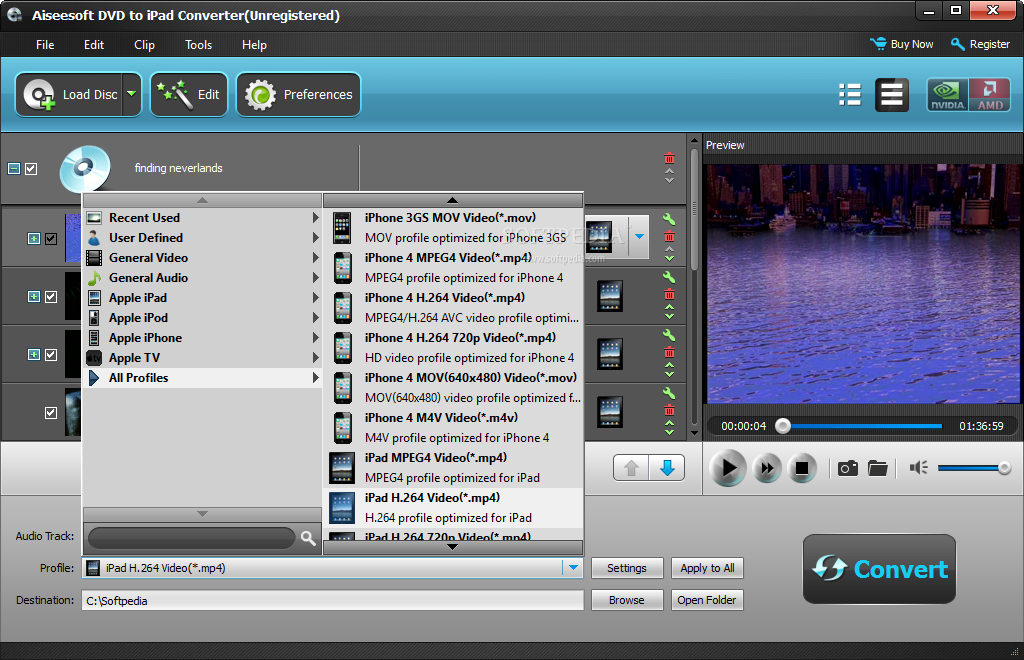The width and height of the screenshot is (1024, 660).
Task: Choose iPhone 4 H.264 720p Video profile
Action: coord(453,348)
